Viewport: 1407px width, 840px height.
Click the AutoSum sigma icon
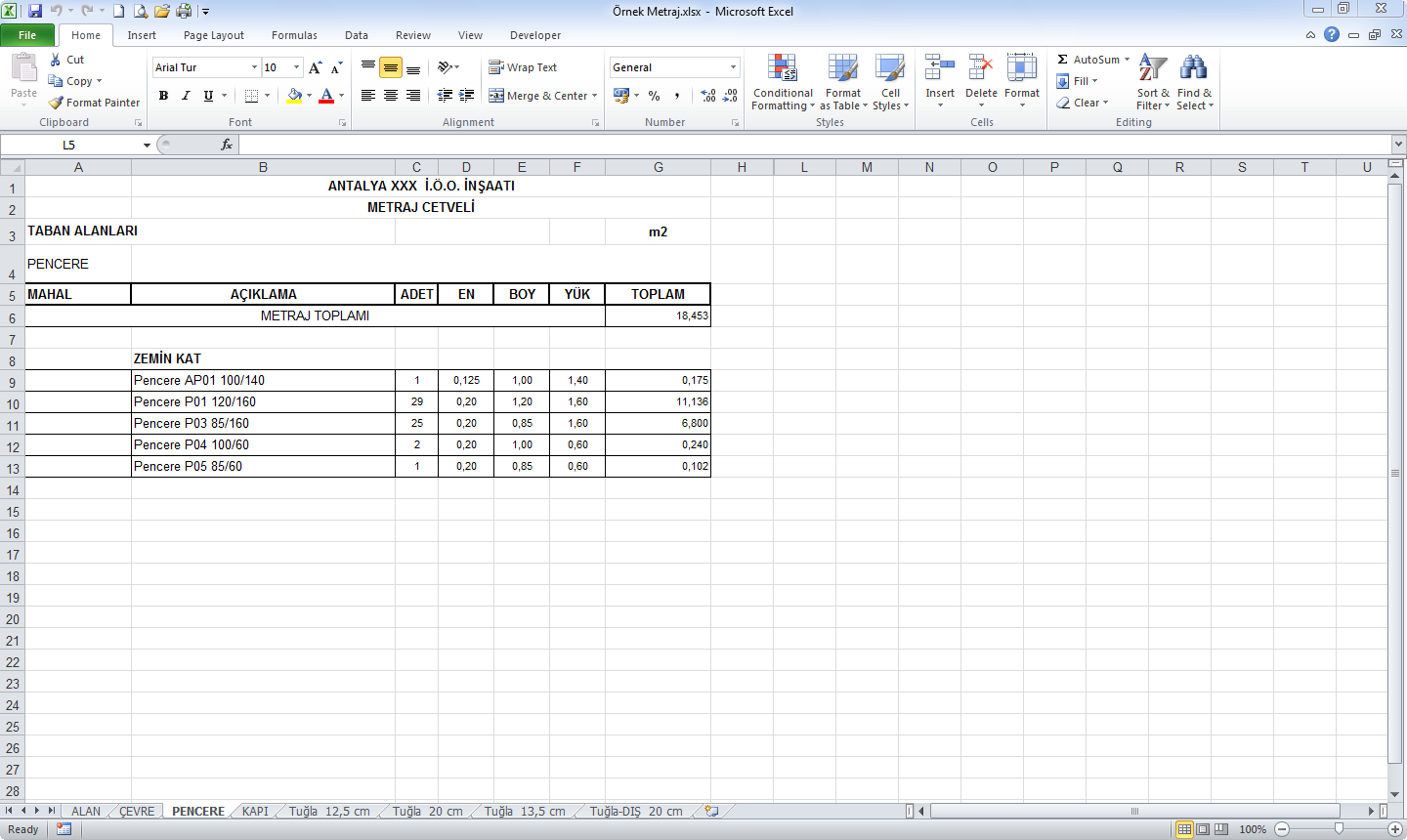(1063, 60)
